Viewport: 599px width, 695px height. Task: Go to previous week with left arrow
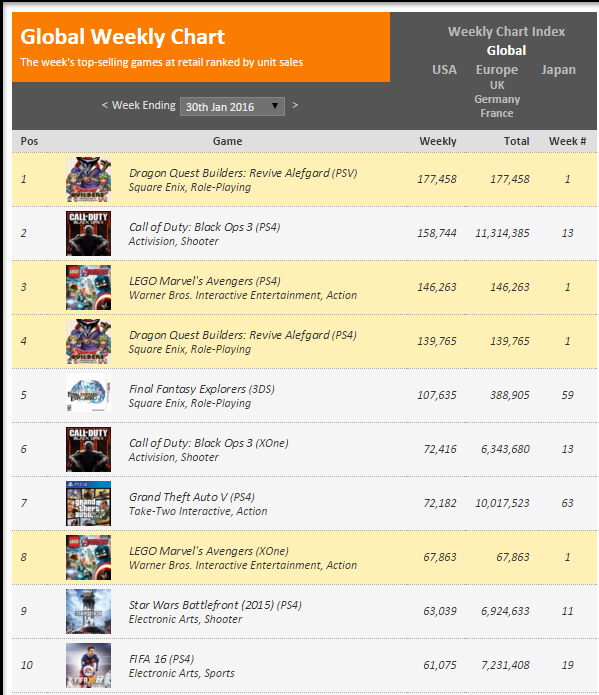(x=105, y=105)
